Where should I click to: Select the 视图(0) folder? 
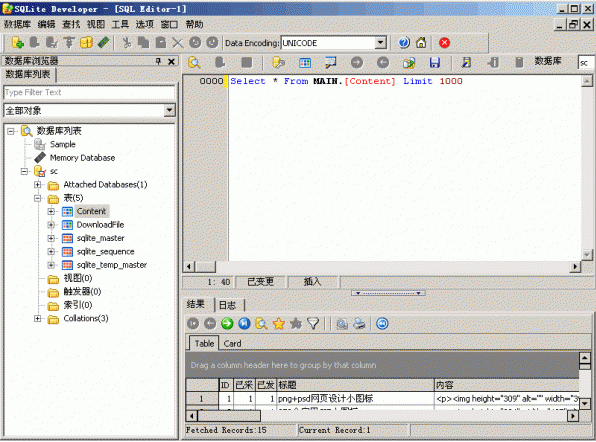78,278
